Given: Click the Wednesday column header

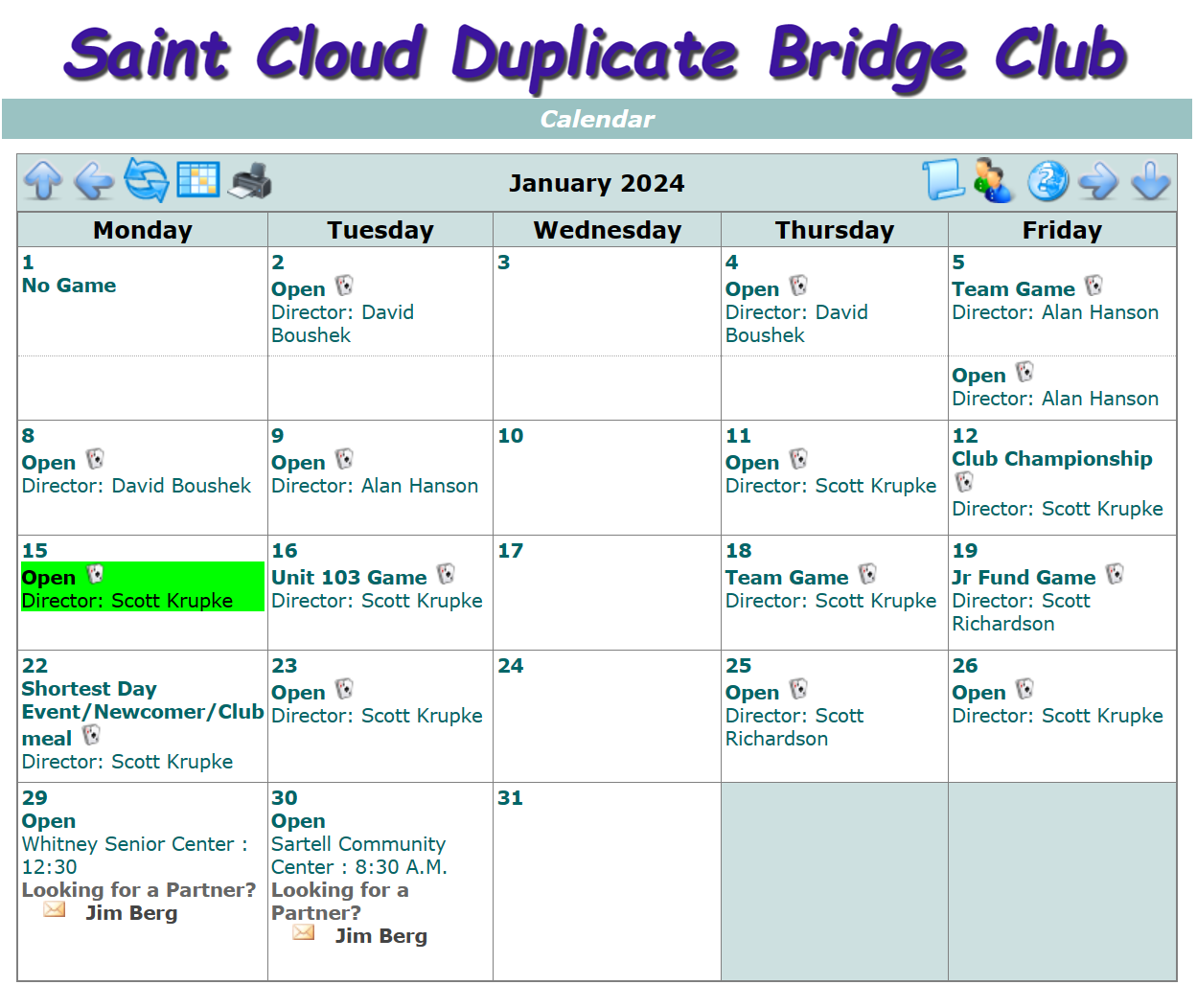Looking at the screenshot, I should click(607, 230).
